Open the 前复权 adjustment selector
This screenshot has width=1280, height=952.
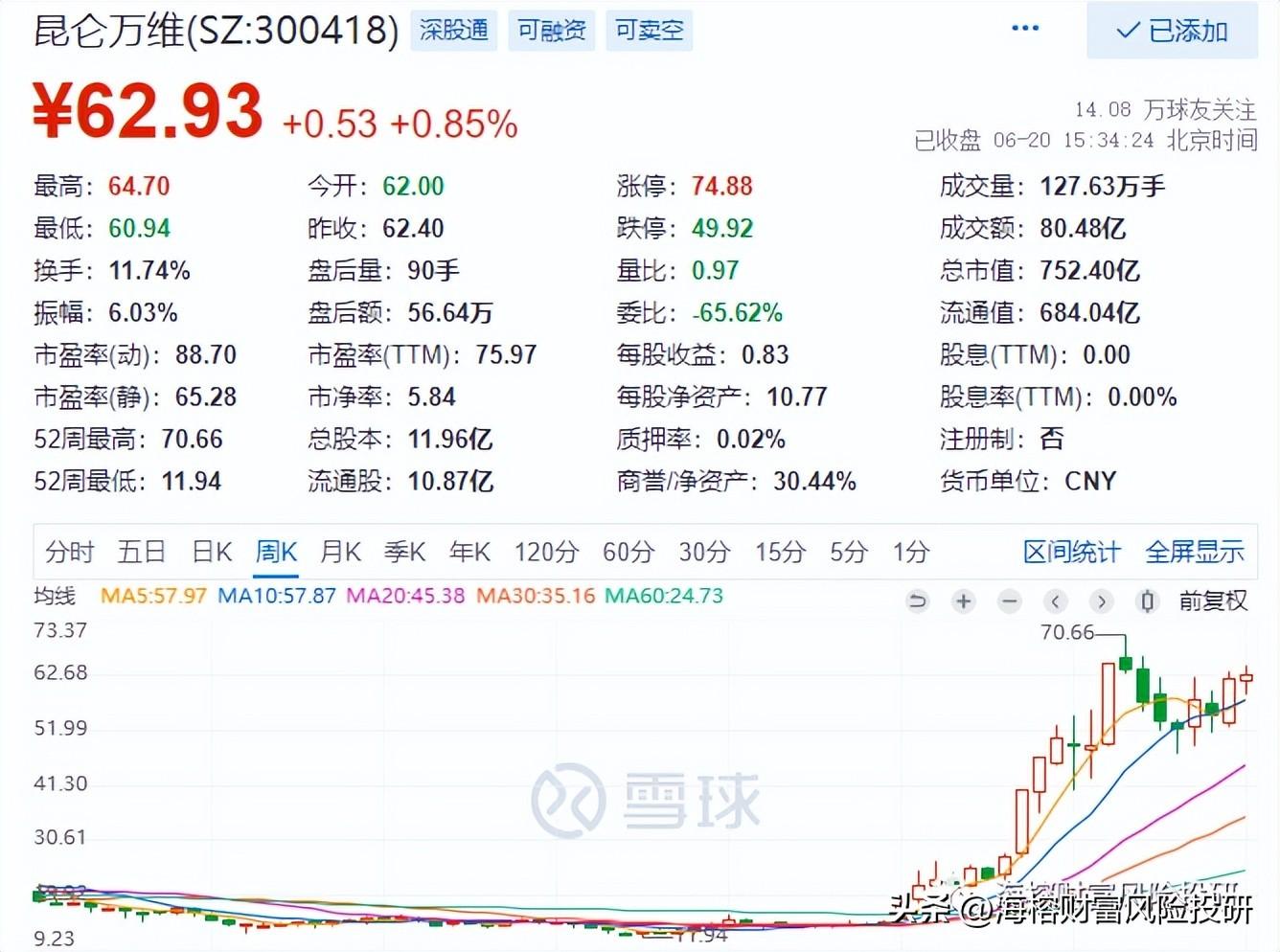click(x=1213, y=601)
